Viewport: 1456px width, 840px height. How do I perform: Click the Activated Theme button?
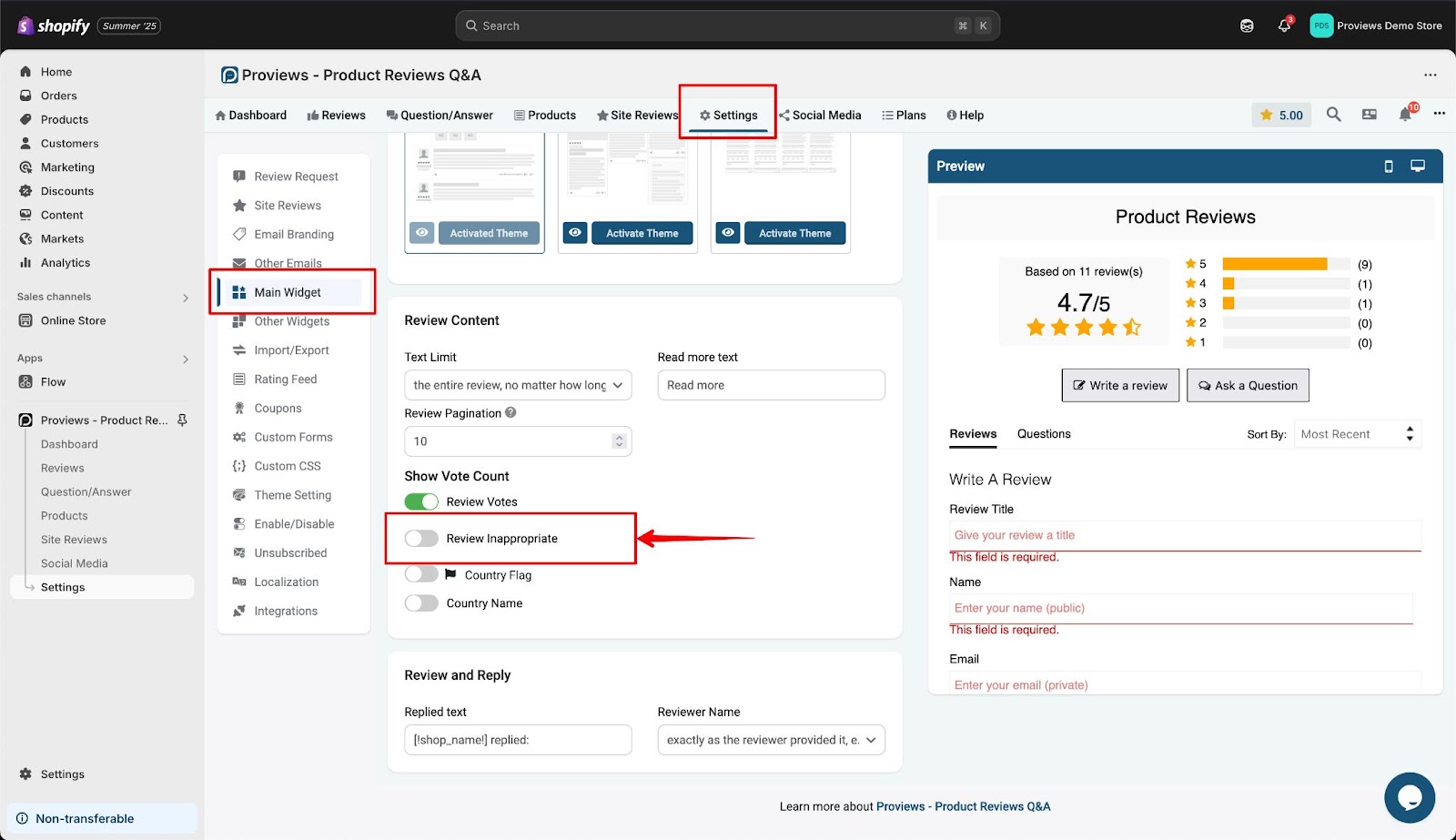click(489, 233)
